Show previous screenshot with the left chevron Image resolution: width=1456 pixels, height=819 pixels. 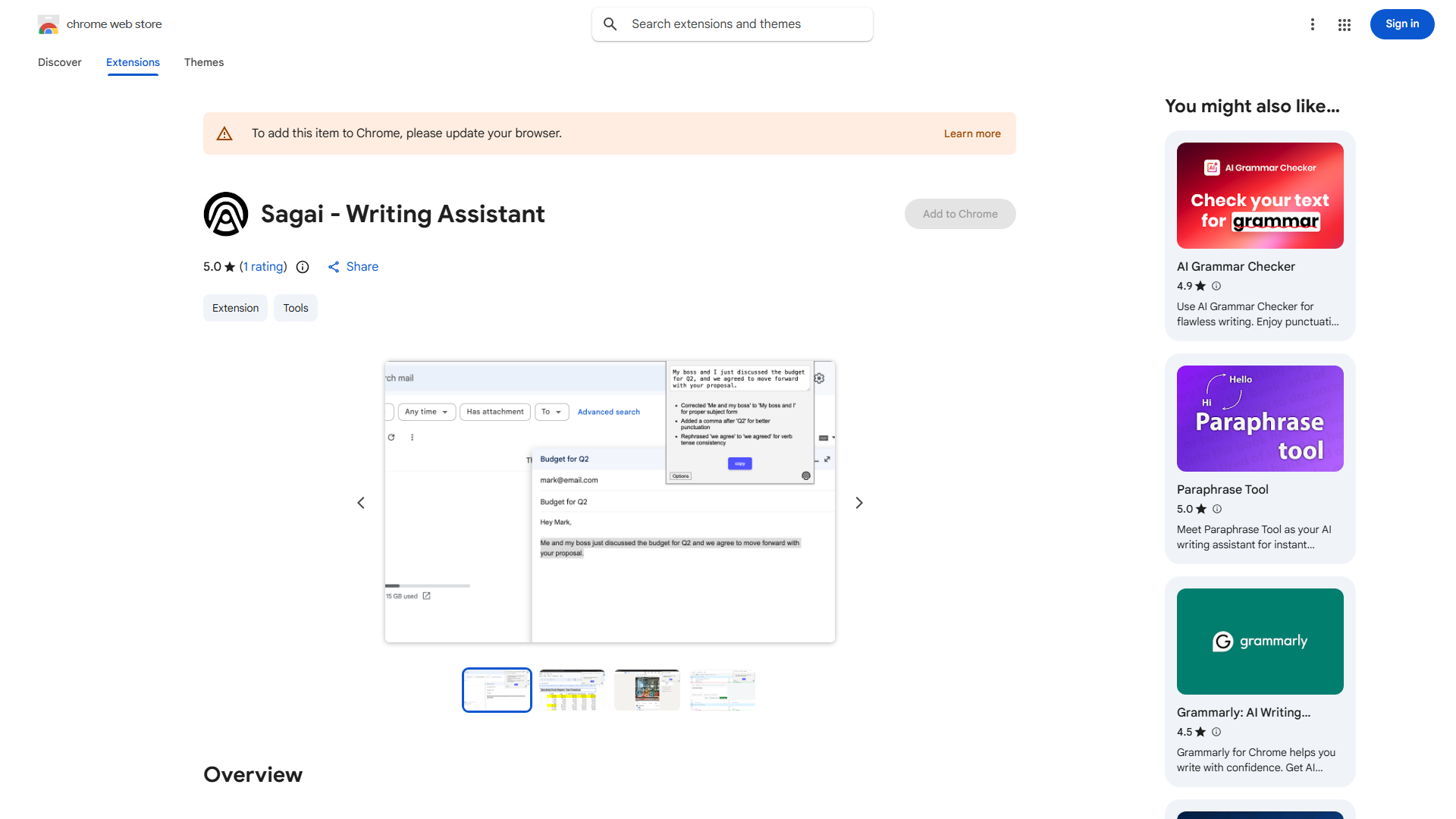[x=361, y=503]
